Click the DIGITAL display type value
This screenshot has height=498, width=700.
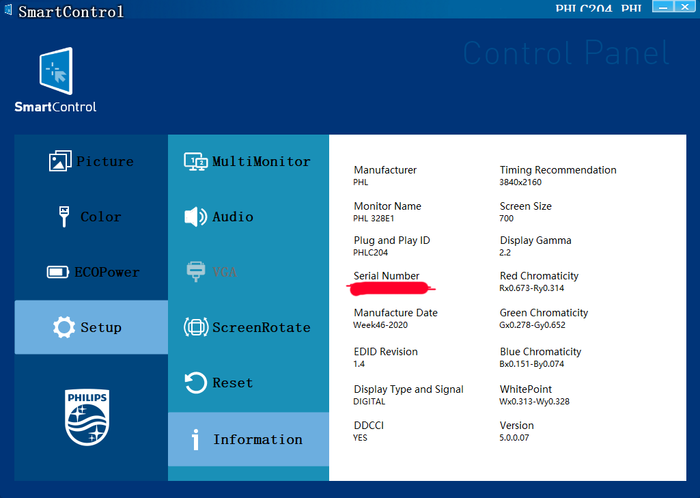[x=369, y=402]
